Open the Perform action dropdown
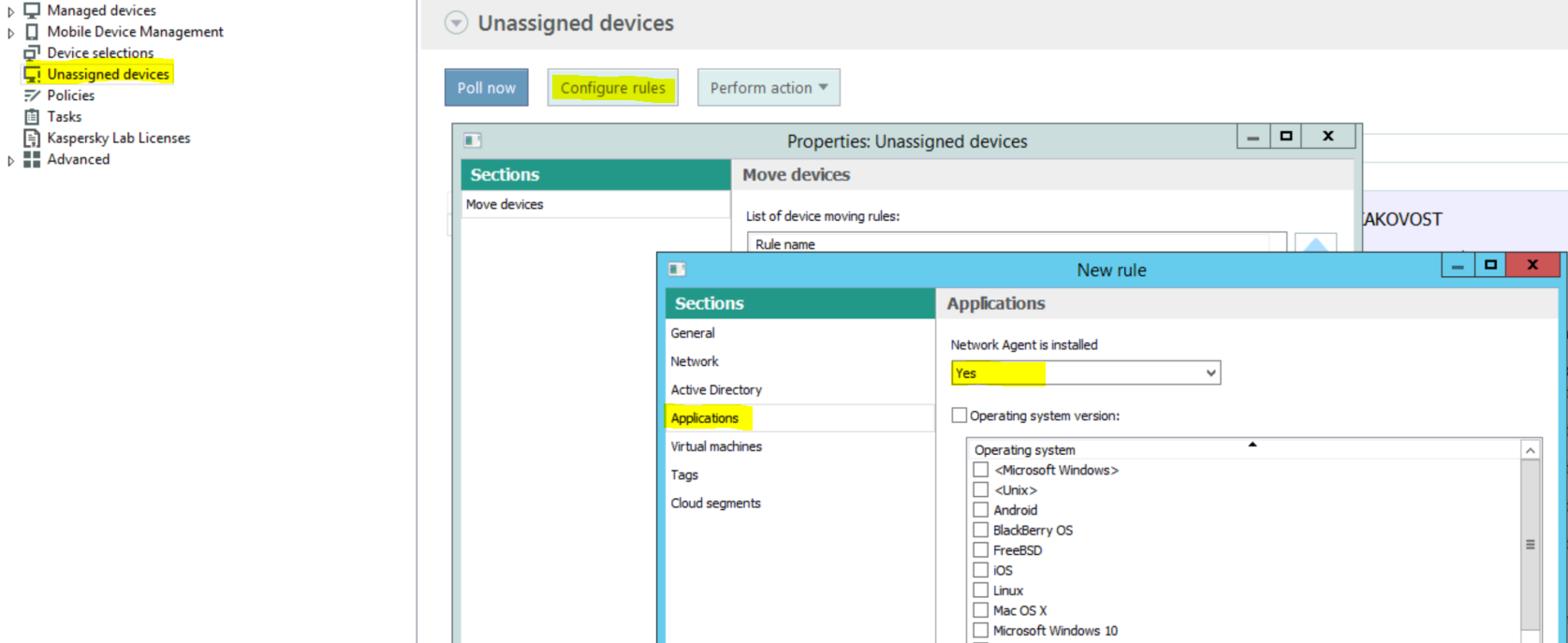The image size is (1568, 643). [768, 88]
